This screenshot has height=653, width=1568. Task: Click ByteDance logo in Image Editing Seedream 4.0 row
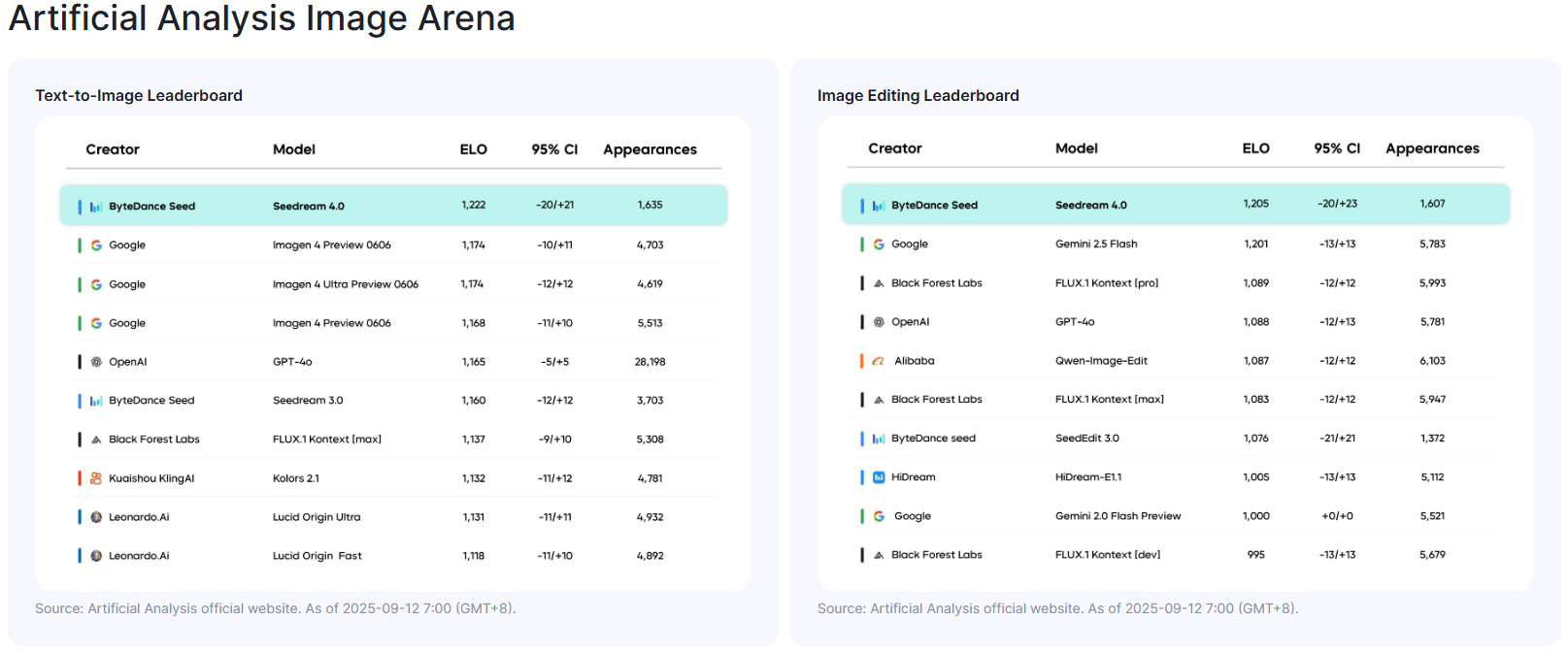point(879,206)
